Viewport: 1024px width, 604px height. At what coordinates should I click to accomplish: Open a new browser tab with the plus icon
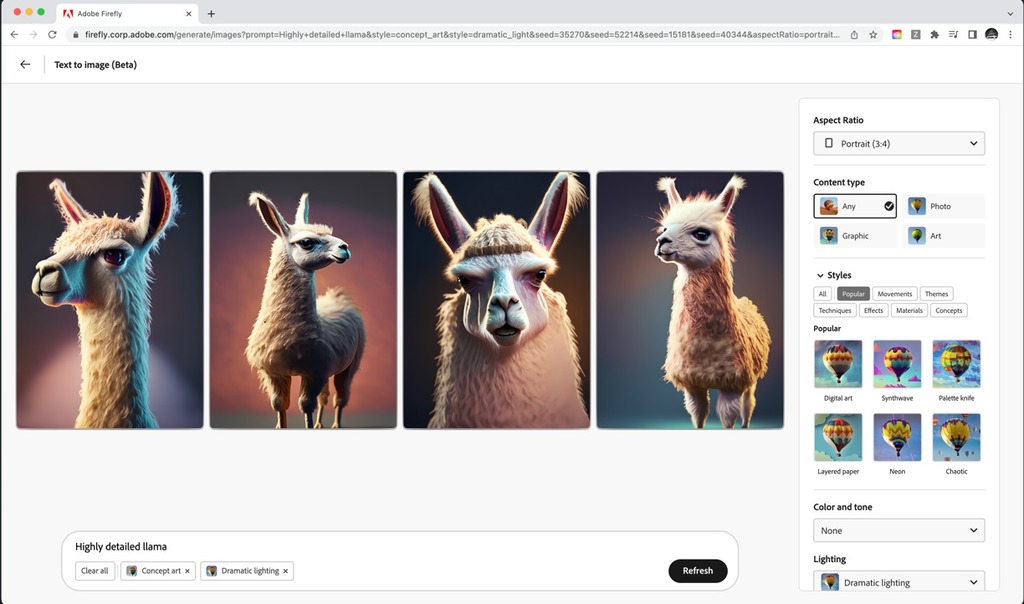click(211, 14)
